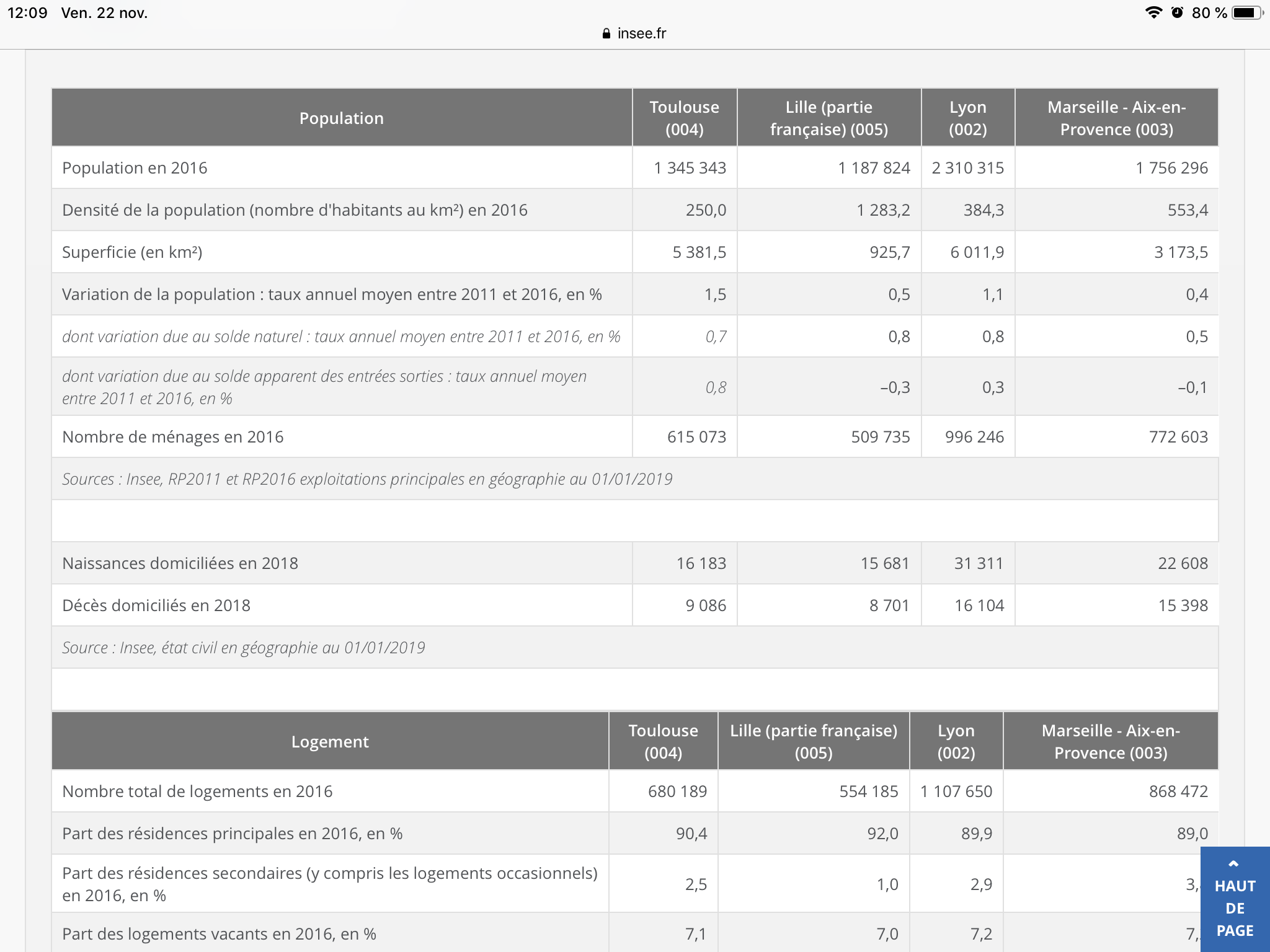The image size is (1270, 952).
Task: Tap the Superficie (en km²) row label
Action: pos(132,252)
